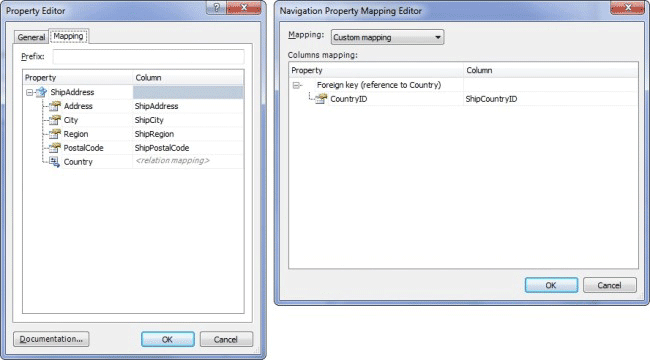Select the Address property row
650x360 pixels.
133,106
